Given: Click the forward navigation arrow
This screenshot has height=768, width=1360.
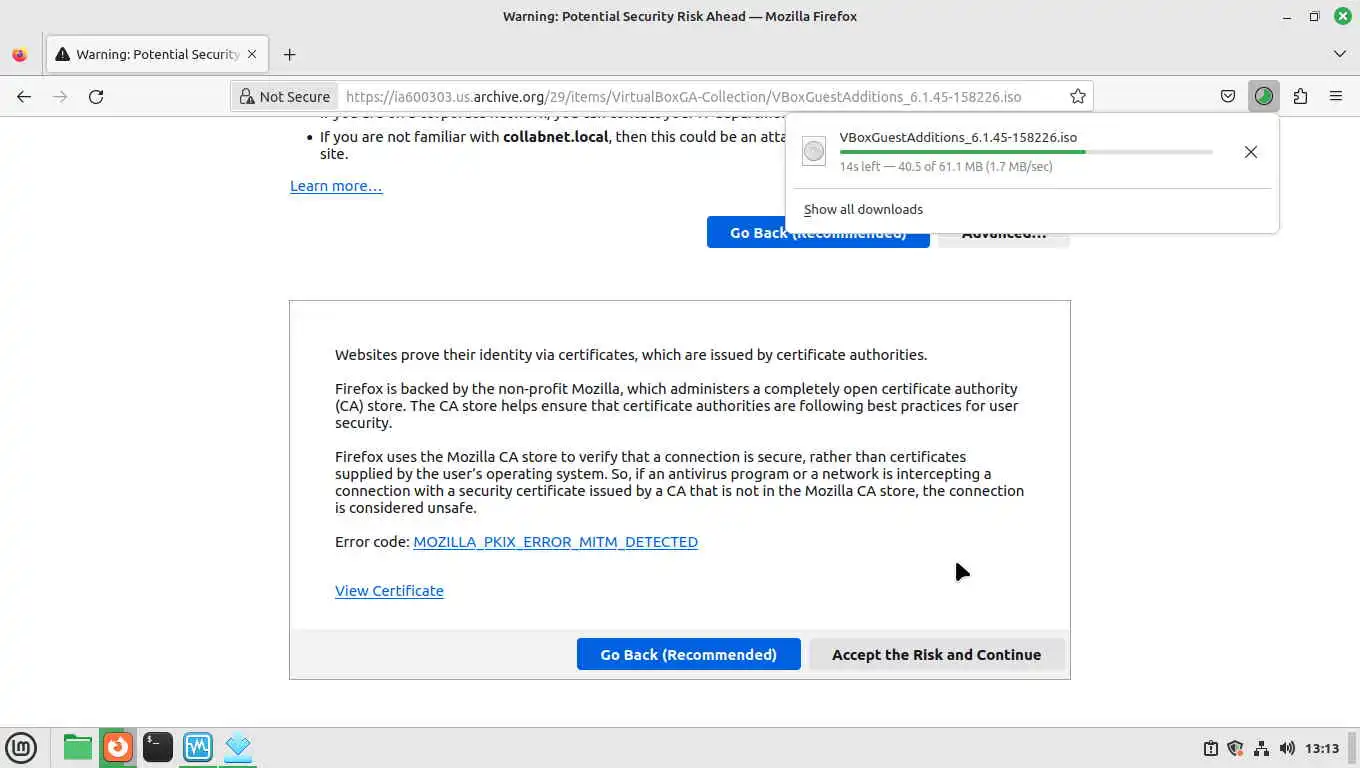Looking at the screenshot, I should click(60, 97).
